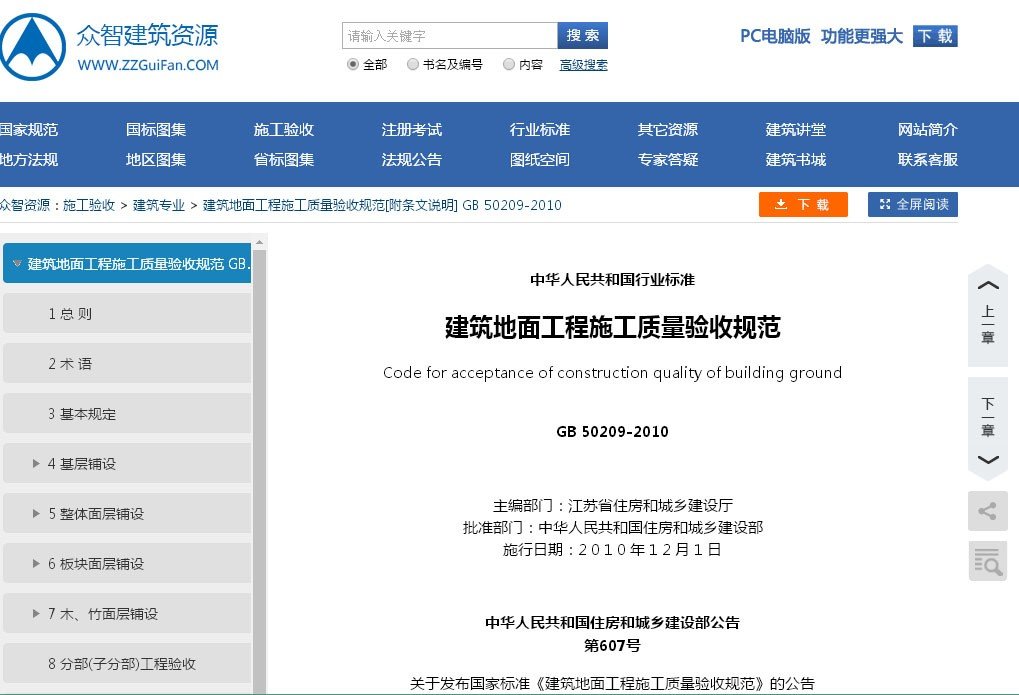Open 全屏阅读 fullscreen reading mode

(913, 205)
